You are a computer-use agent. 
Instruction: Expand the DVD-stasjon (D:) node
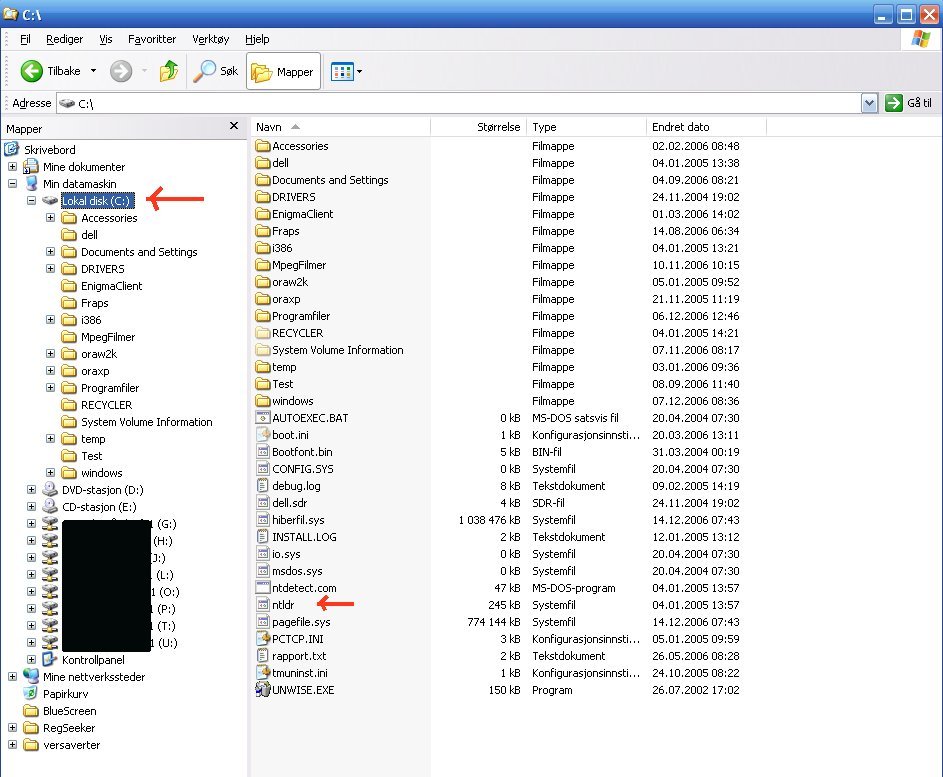(x=32, y=490)
